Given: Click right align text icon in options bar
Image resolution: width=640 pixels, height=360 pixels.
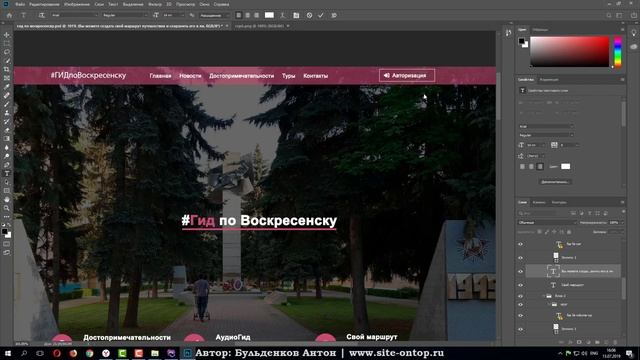Looking at the screenshot, I should (x=256, y=15).
